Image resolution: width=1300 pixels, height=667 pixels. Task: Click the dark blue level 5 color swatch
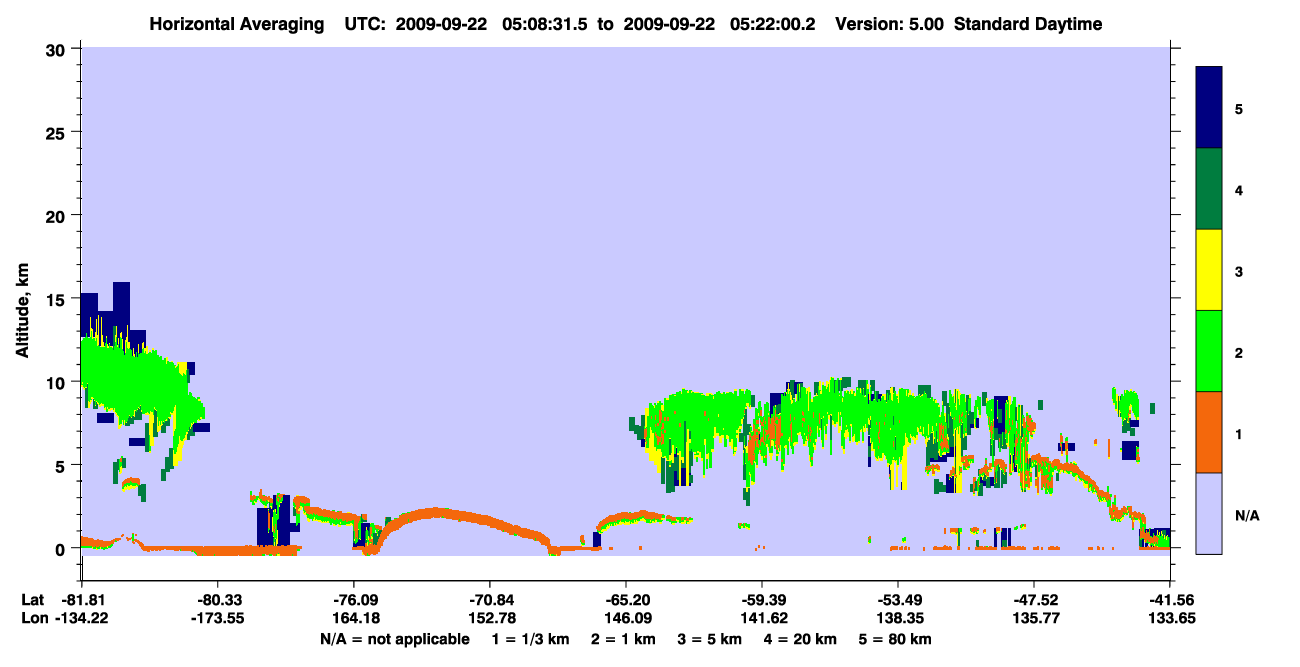tap(1209, 108)
